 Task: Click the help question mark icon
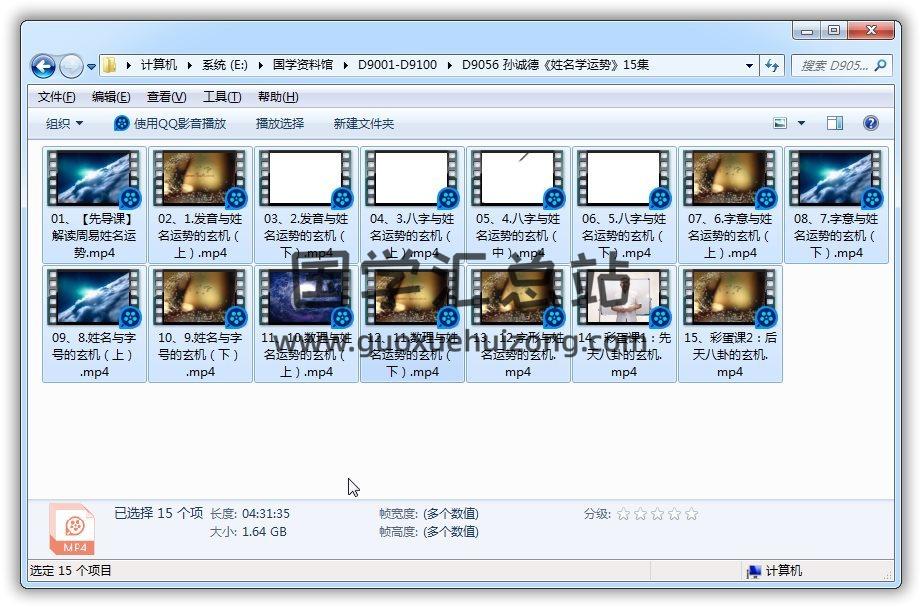point(871,123)
